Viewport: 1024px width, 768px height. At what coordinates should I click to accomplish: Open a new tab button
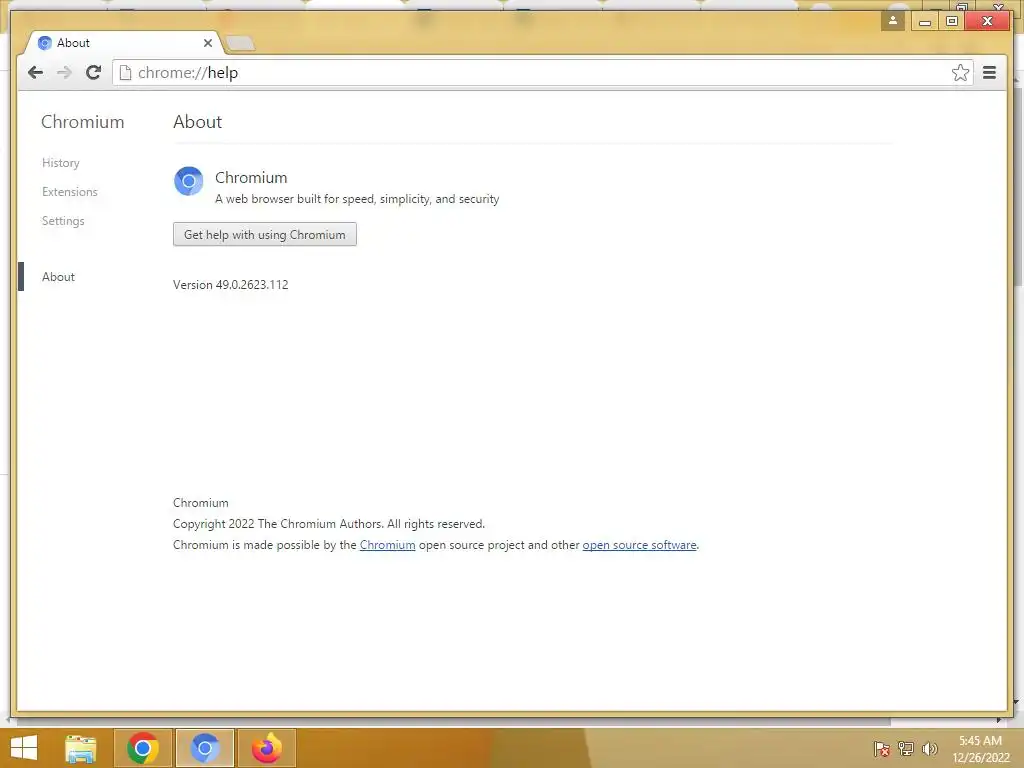point(240,44)
